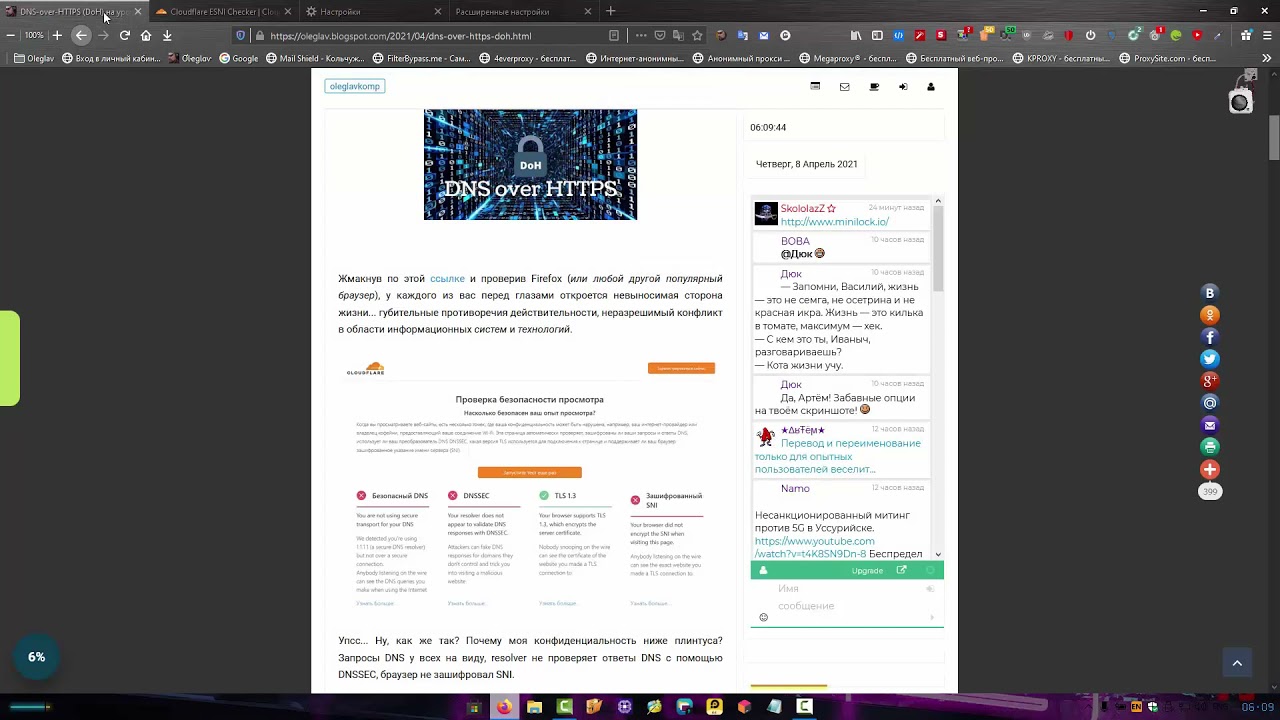Open the Mail Shield bookmark
1280x720 pixels.
point(315,58)
